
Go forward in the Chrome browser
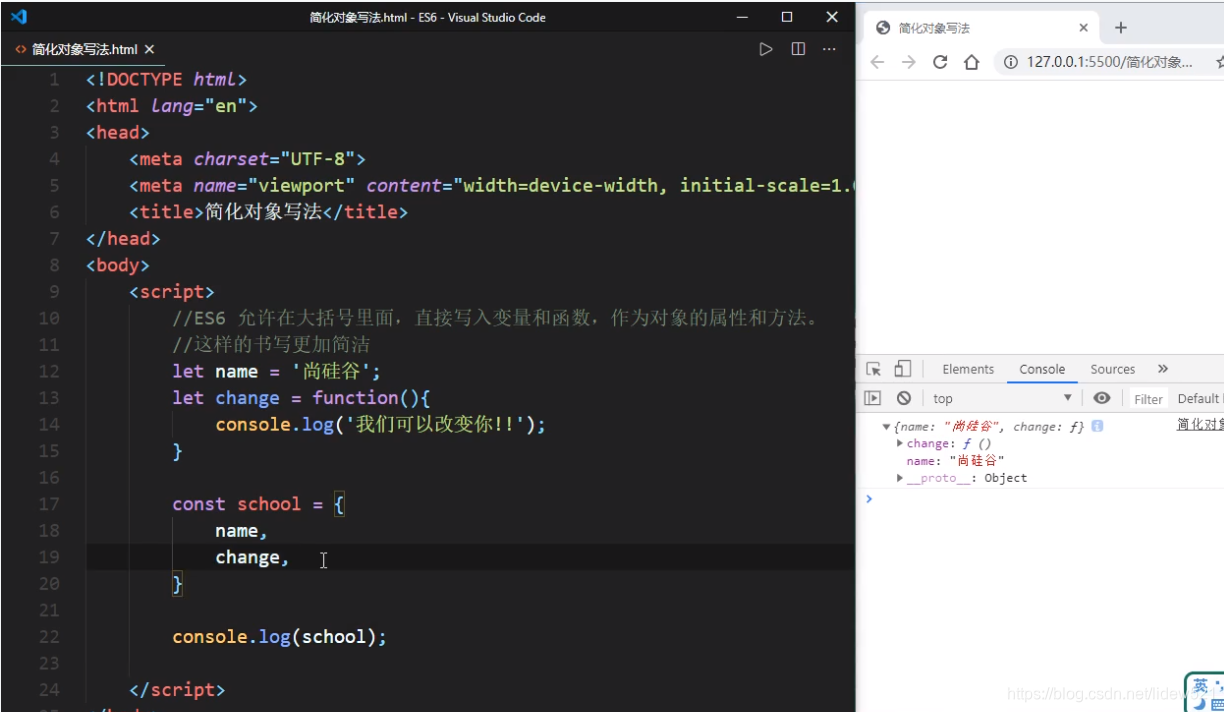(908, 62)
